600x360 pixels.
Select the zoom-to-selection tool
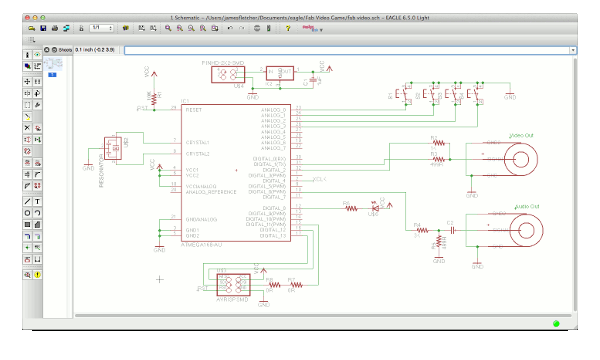(x=215, y=28)
